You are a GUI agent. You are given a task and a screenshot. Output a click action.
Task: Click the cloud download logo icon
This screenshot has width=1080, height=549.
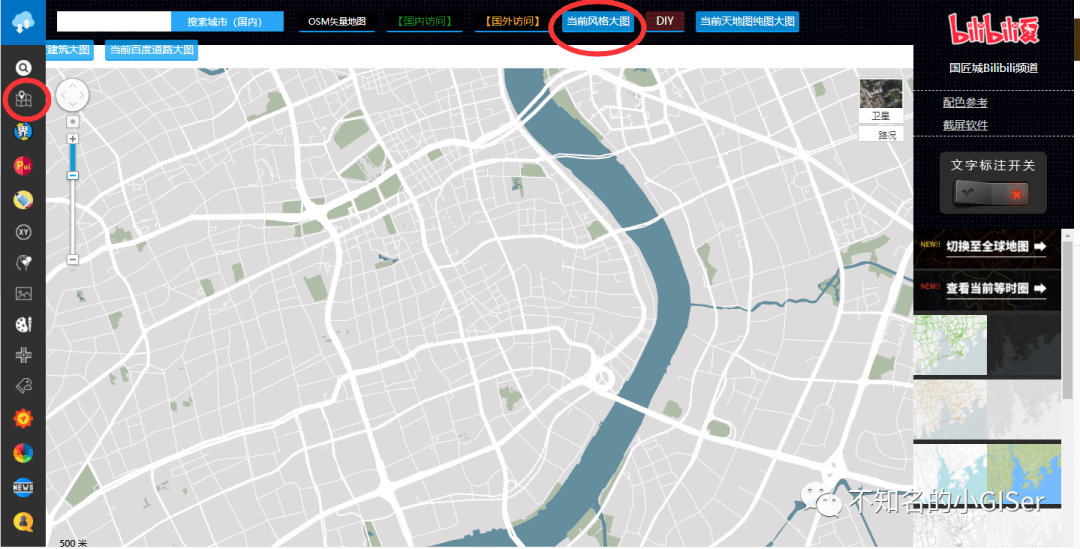[x=23, y=22]
